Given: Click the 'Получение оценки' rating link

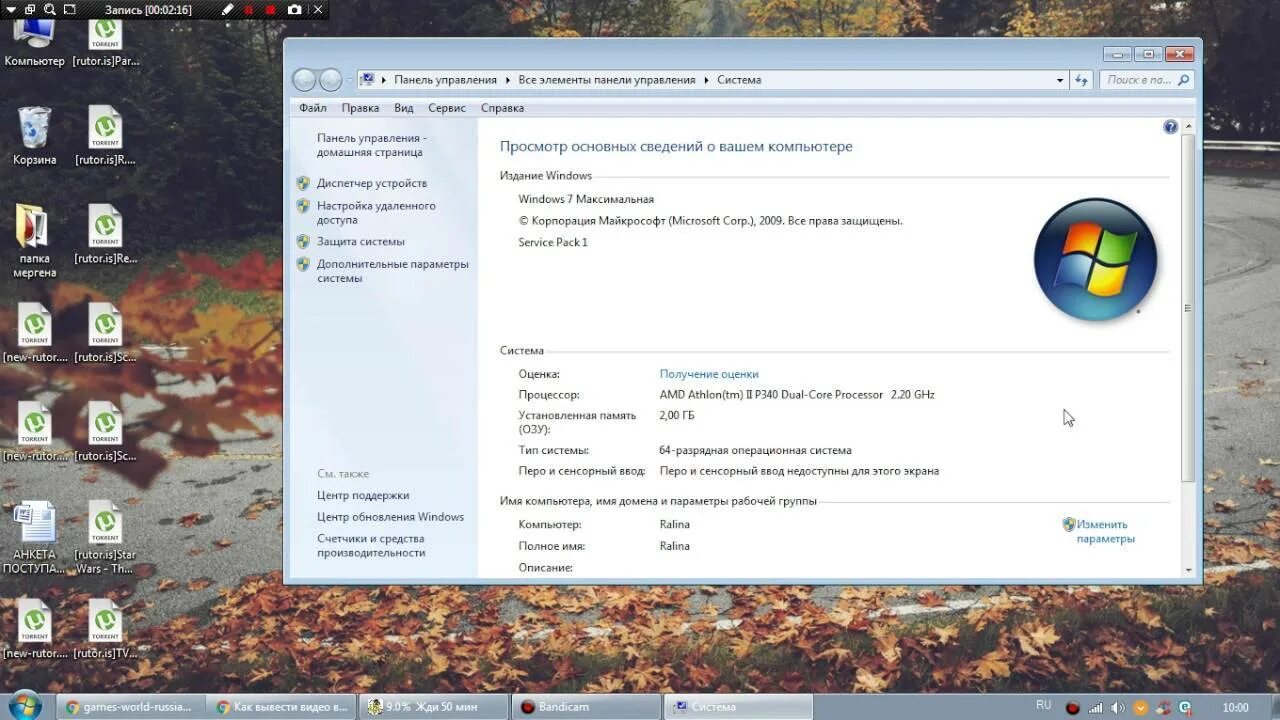Looking at the screenshot, I should tap(709, 374).
